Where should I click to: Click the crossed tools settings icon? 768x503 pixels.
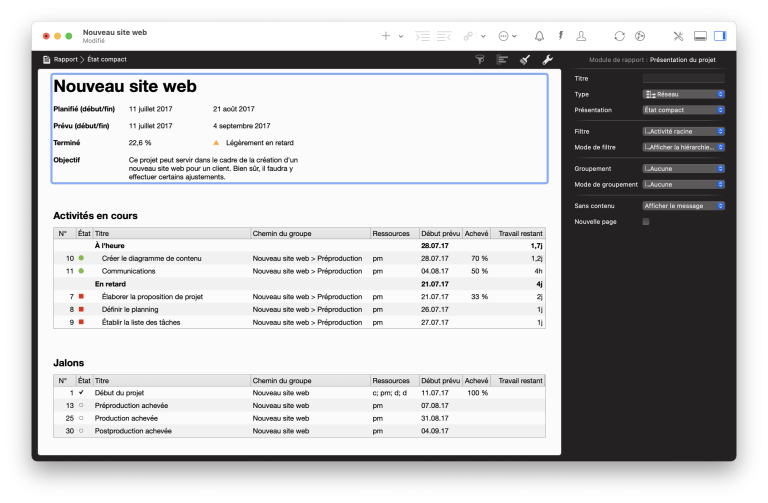tap(678, 36)
